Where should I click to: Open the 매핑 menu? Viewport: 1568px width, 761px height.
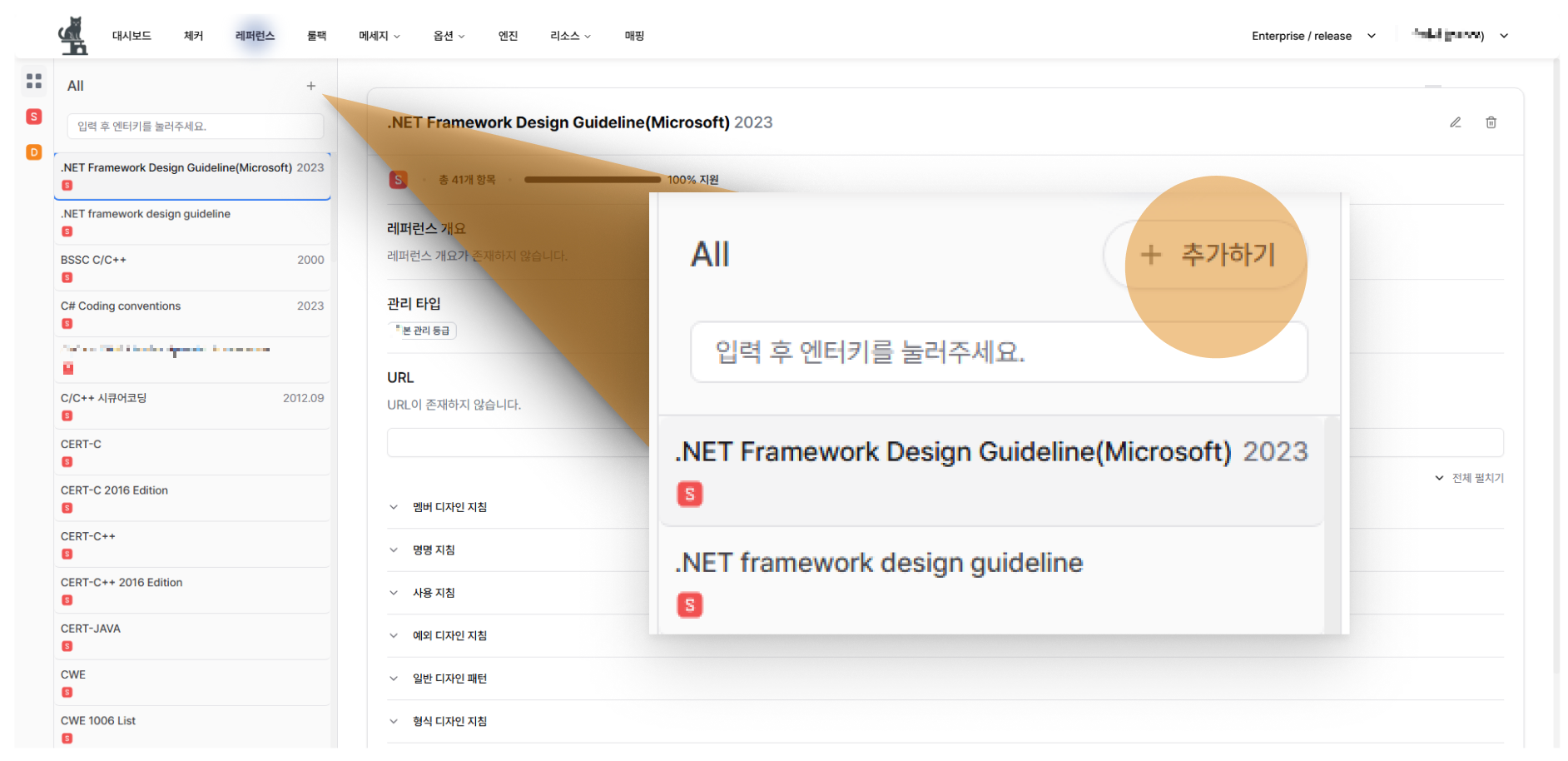click(635, 36)
